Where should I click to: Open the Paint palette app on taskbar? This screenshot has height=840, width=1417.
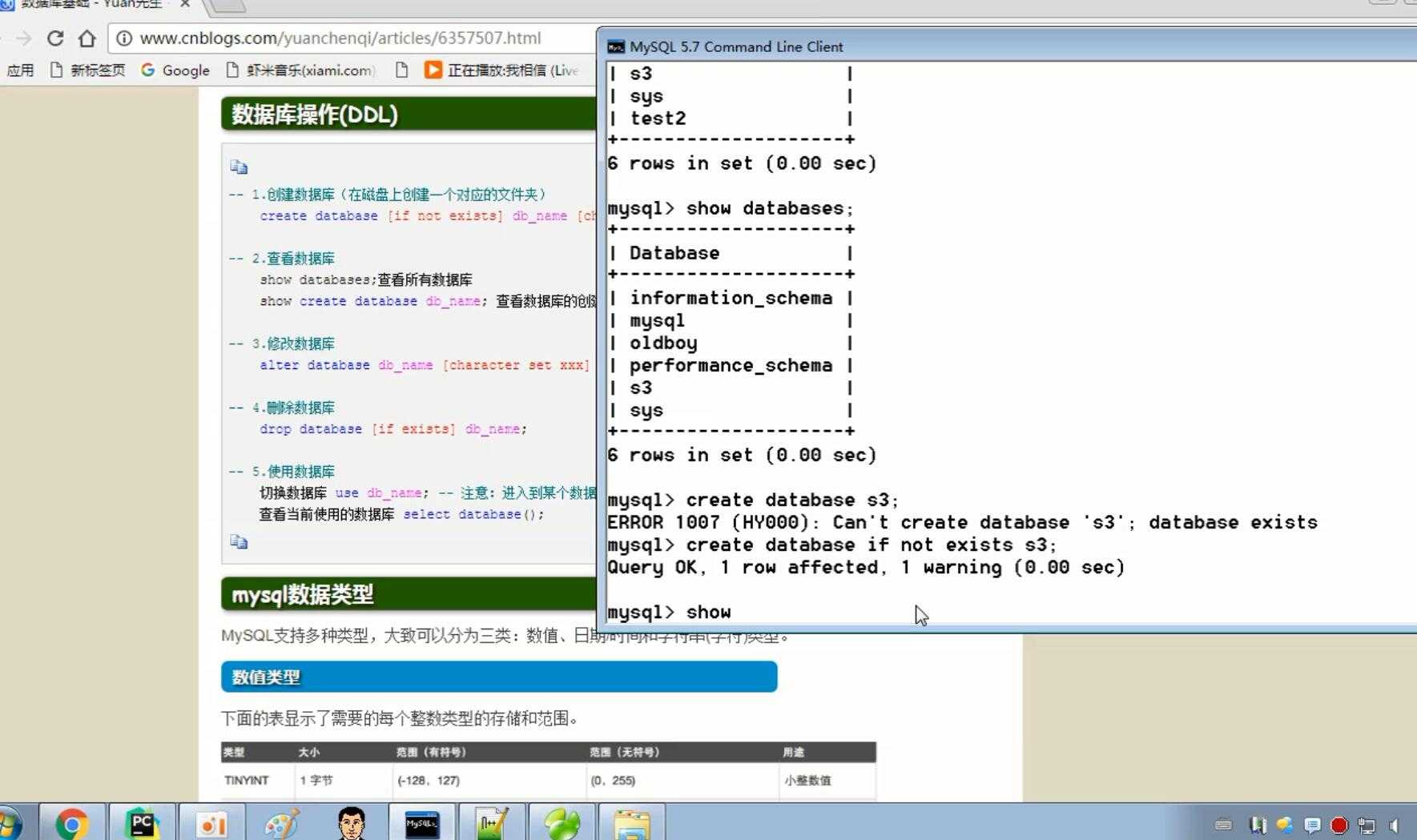pyautogui.click(x=281, y=823)
